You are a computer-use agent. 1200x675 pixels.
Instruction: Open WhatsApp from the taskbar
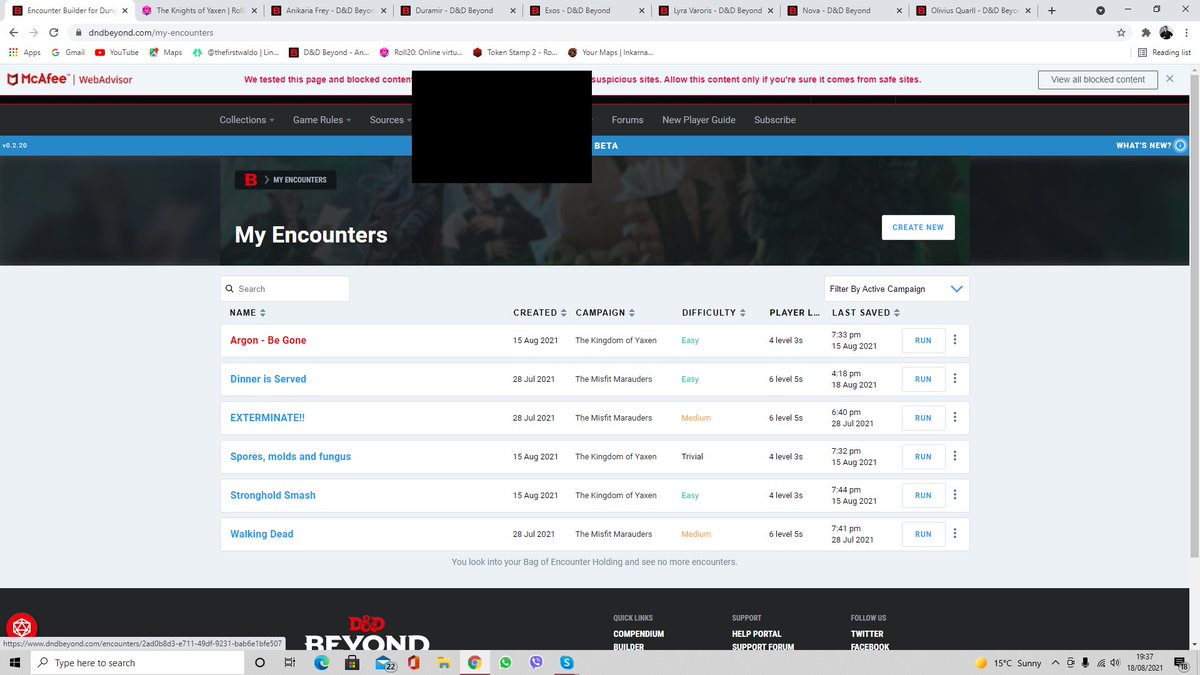(x=505, y=662)
